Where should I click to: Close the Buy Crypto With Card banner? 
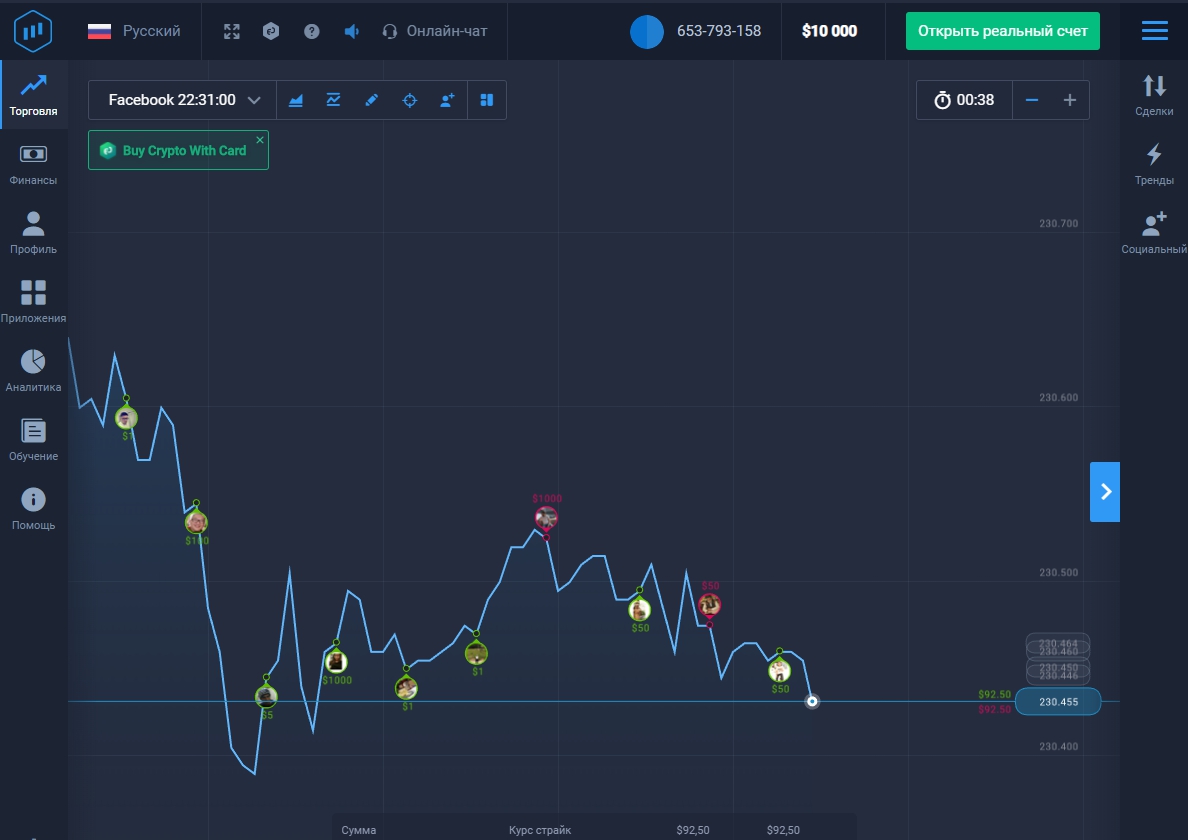260,140
